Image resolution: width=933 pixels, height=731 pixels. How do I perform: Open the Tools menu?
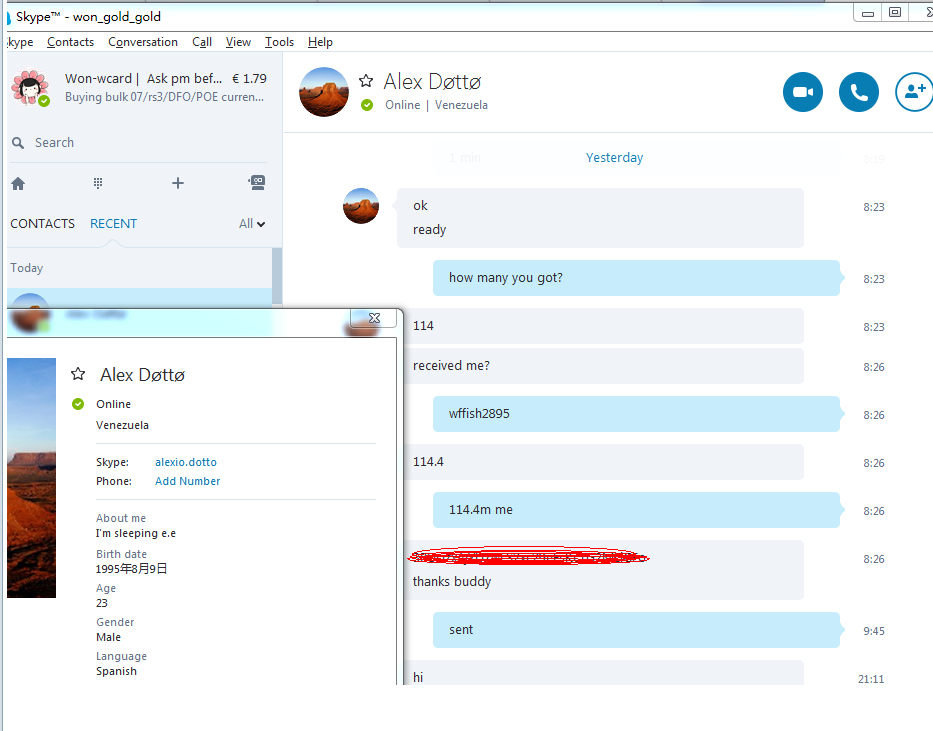279,42
